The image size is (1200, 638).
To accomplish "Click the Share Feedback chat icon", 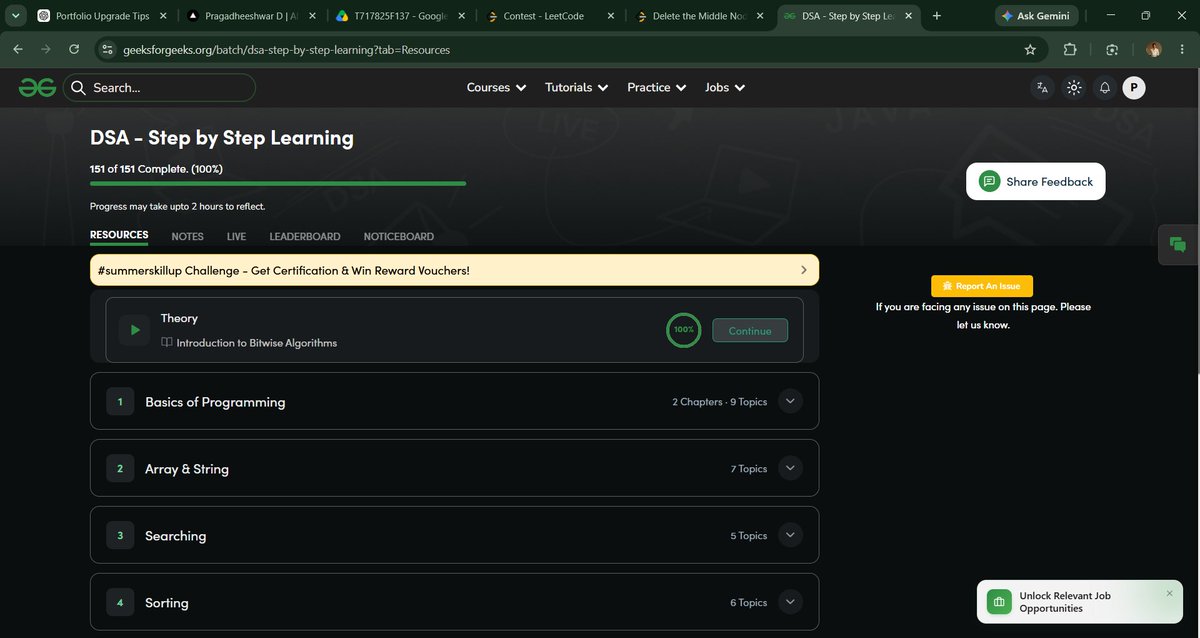I will (989, 182).
